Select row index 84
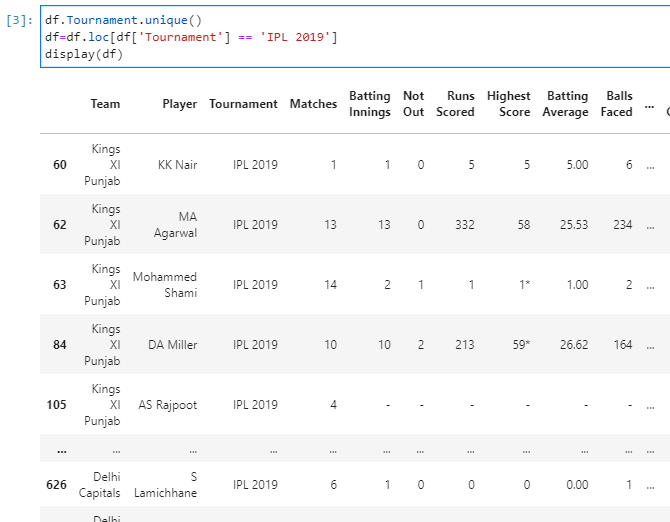The width and height of the screenshot is (670, 522). click(60, 345)
